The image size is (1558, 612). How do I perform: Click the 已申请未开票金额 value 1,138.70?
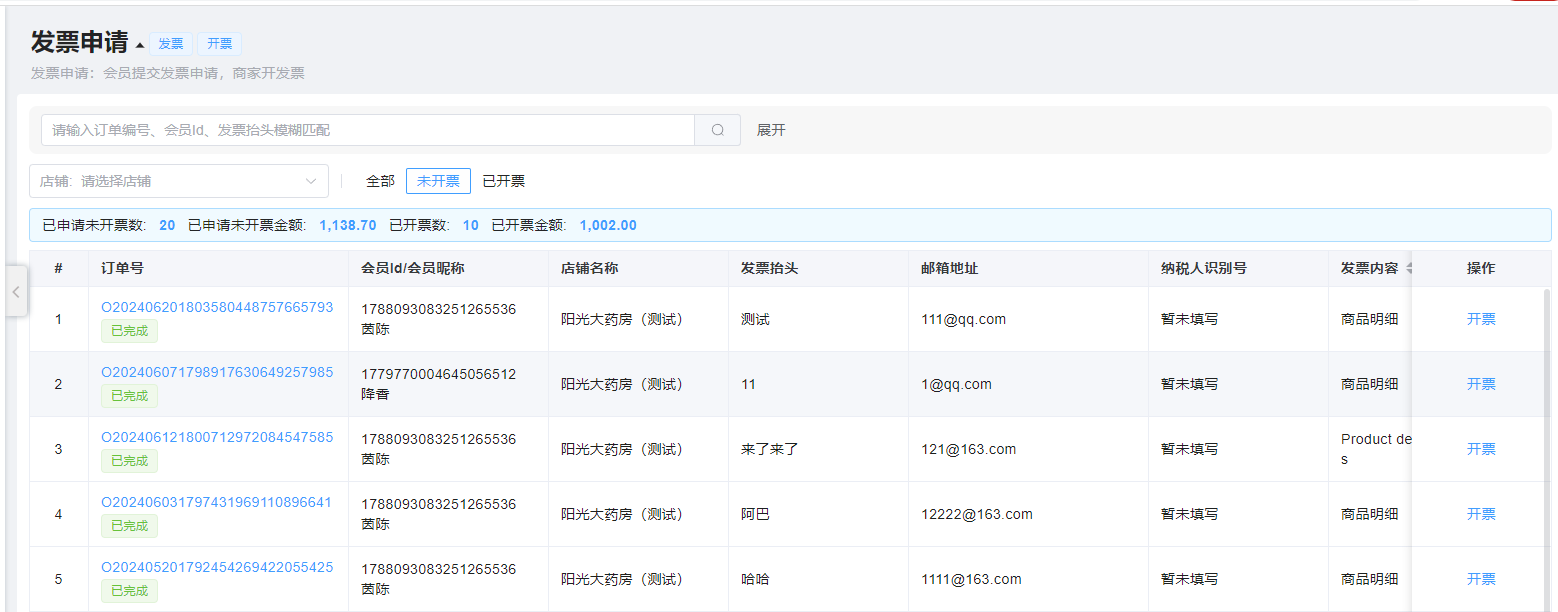[348, 225]
